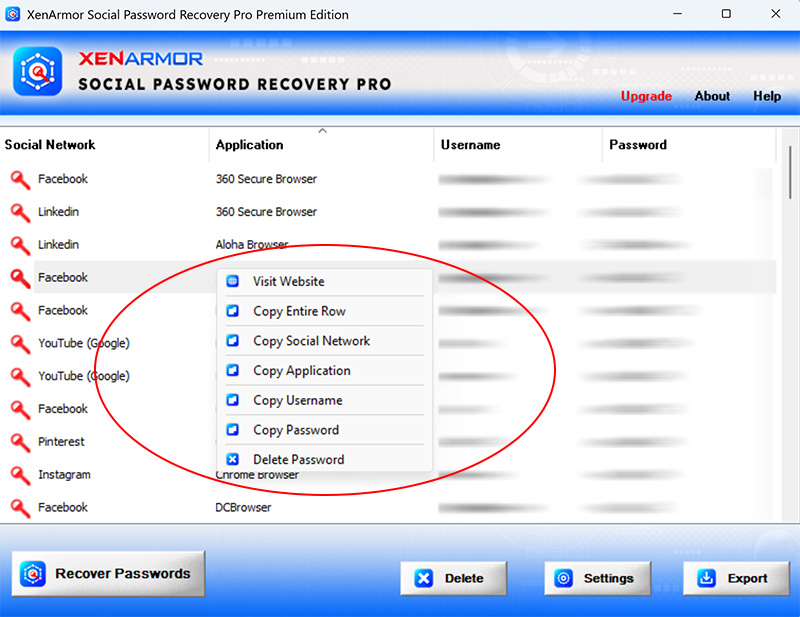
Task: Choose Visit Website from the context menu
Action: (324, 281)
